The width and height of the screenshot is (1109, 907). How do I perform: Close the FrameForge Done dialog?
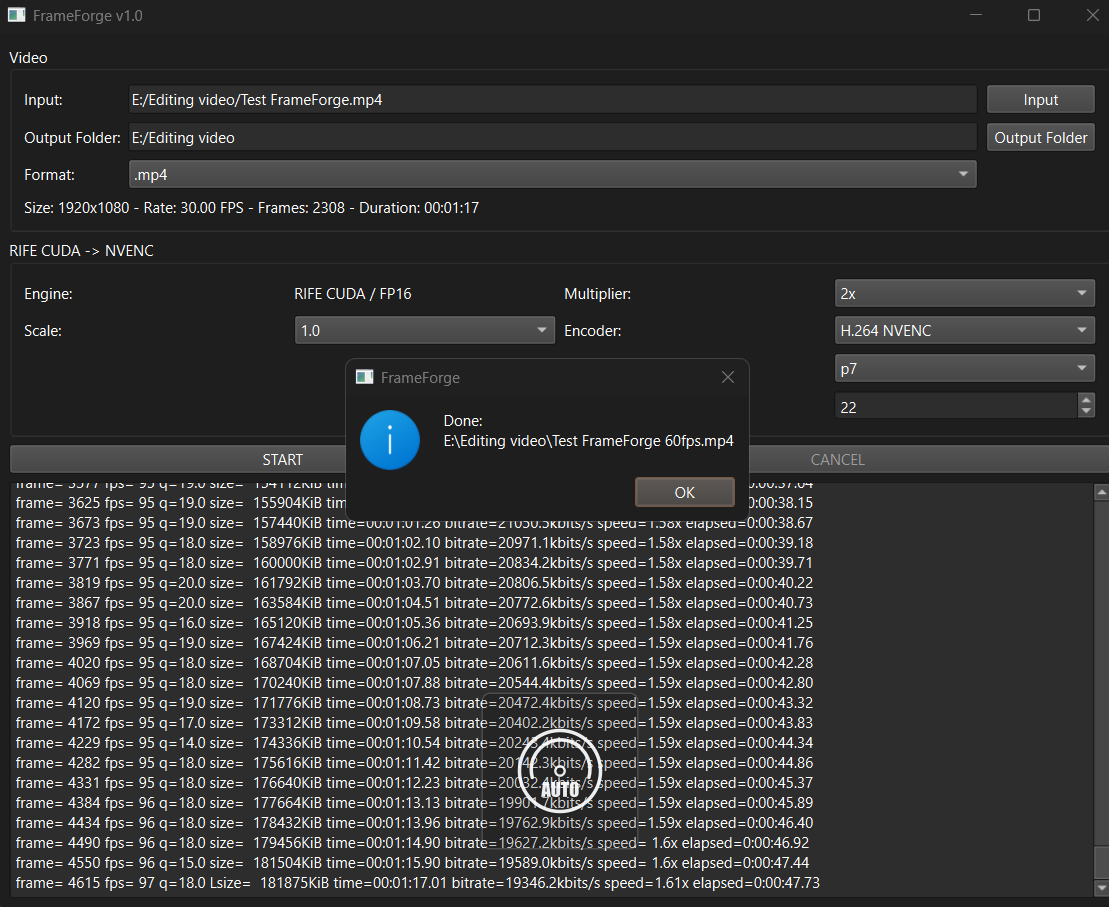(x=728, y=377)
